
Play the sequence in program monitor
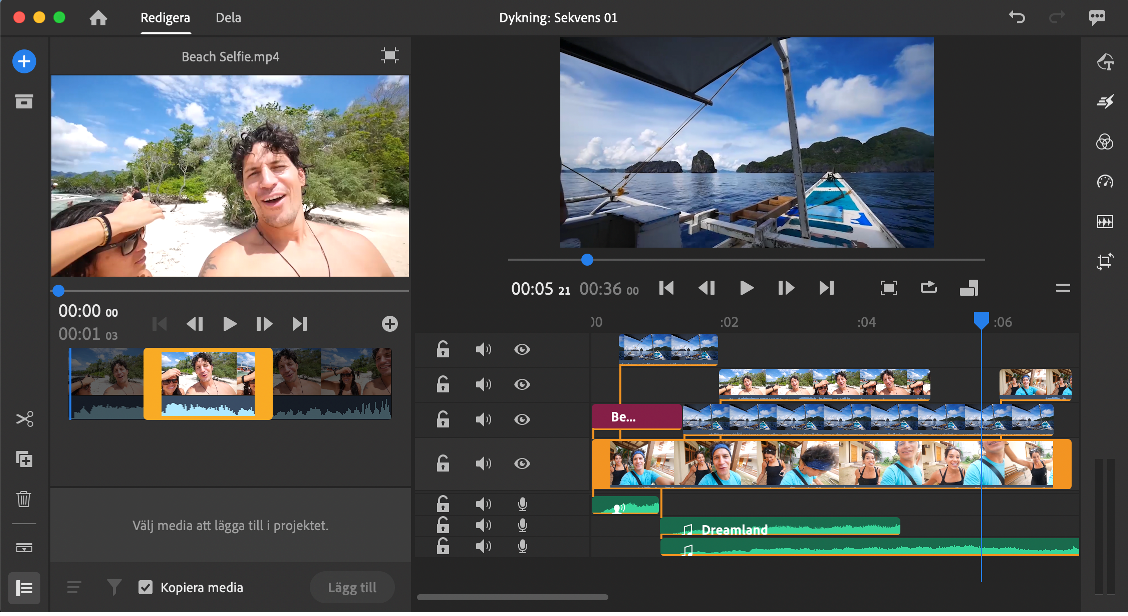tap(746, 288)
